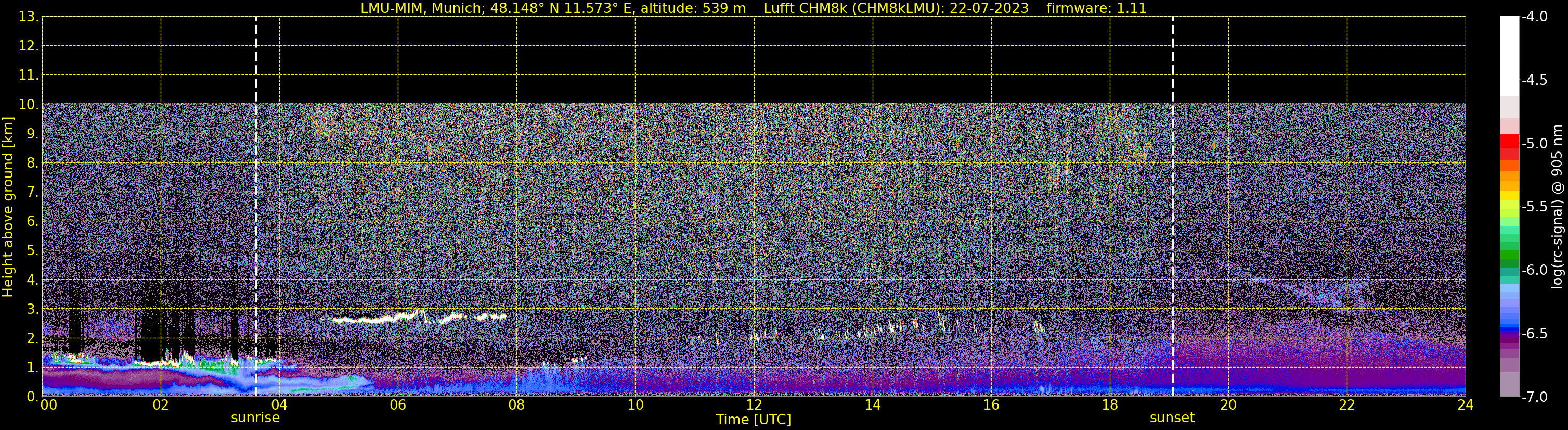Image resolution: width=1568 pixels, height=430 pixels.
Task: Click the '14' tick on the time axis
Action: [x=873, y=405]
